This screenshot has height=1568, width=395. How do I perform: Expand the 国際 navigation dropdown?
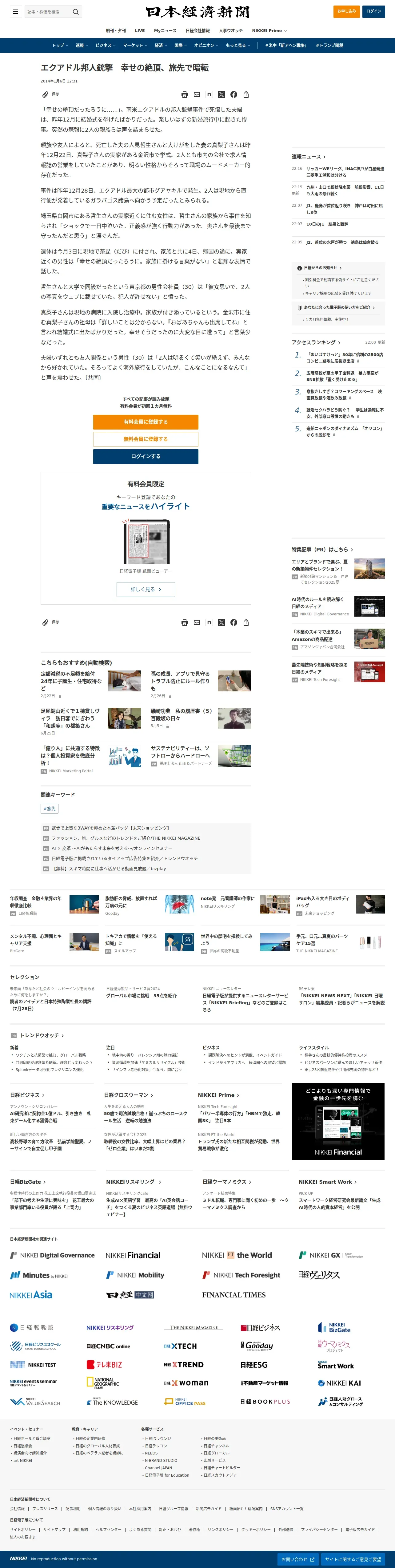coord(181,45)
